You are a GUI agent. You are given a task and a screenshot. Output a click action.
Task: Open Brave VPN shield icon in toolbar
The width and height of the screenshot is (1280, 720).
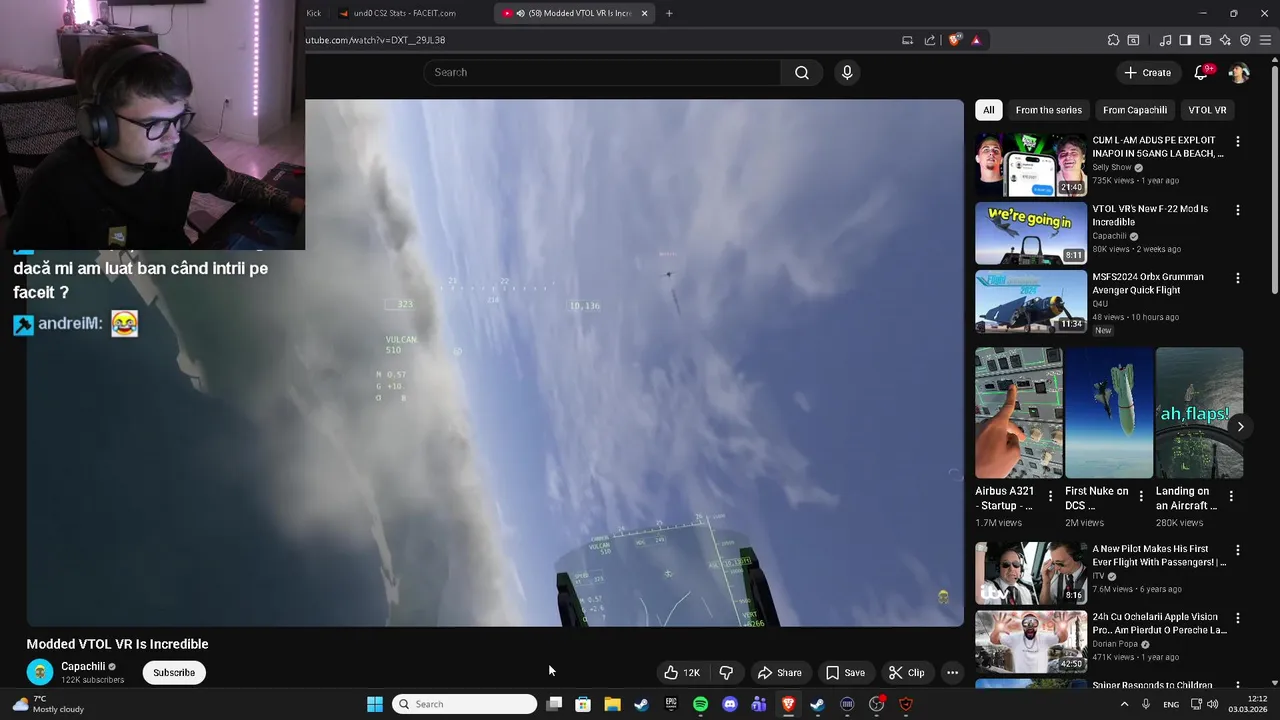tap(1245, 40)
